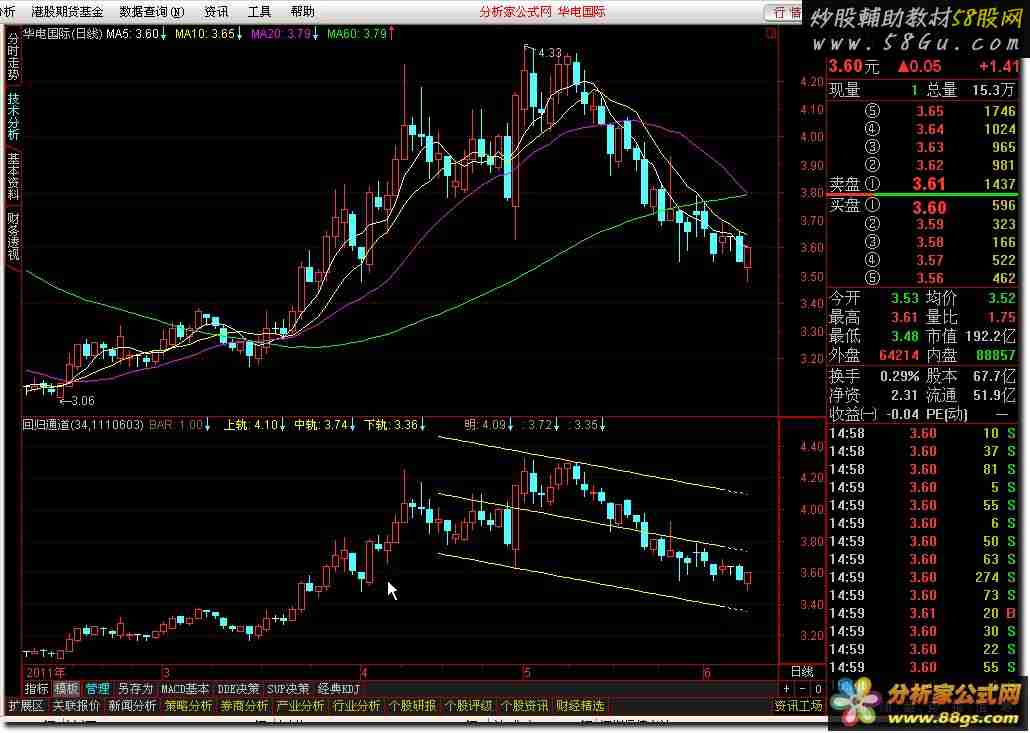Select the 财务透视 side tab
The height and width of the screenshot is (733, 1030).
pos(13,236)
